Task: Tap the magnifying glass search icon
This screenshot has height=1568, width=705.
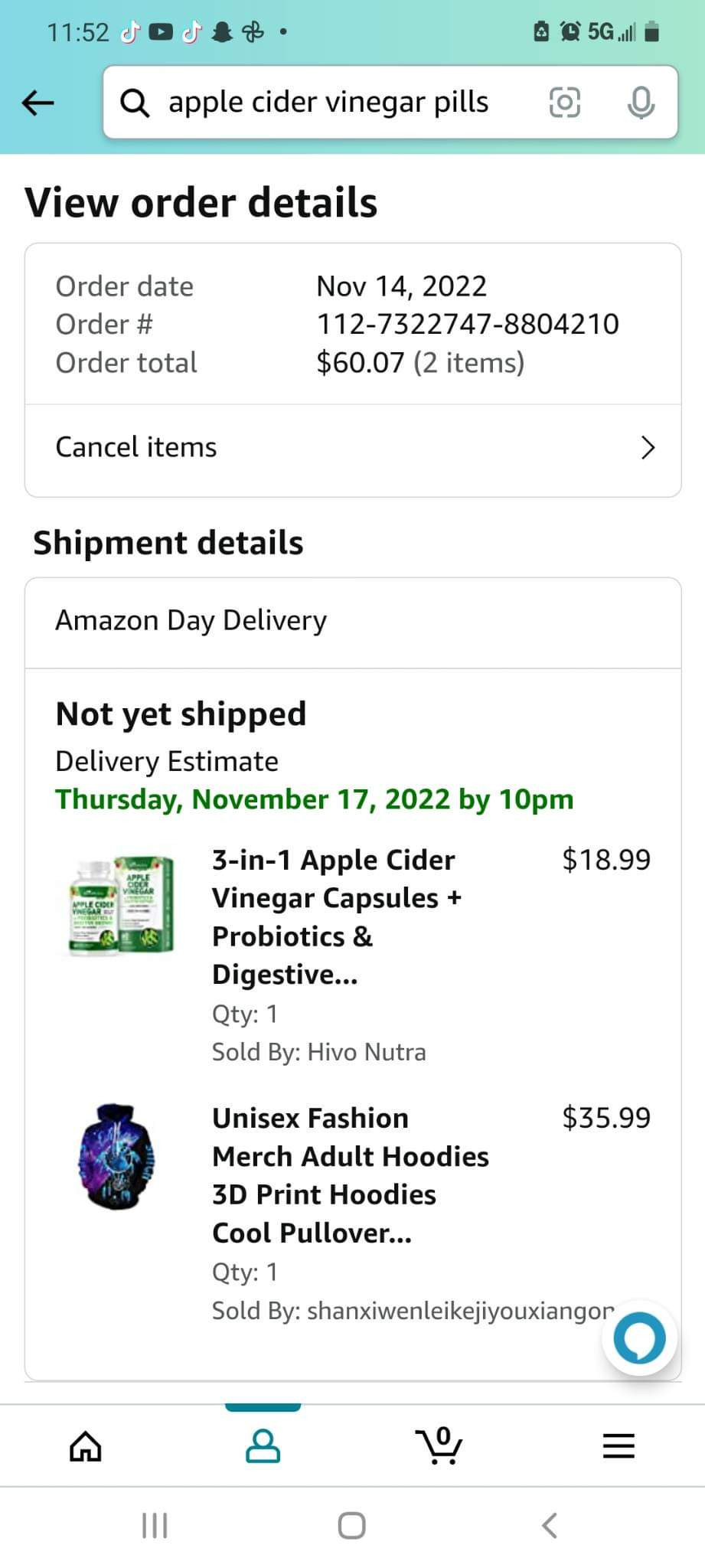Action: coord(135,103)
